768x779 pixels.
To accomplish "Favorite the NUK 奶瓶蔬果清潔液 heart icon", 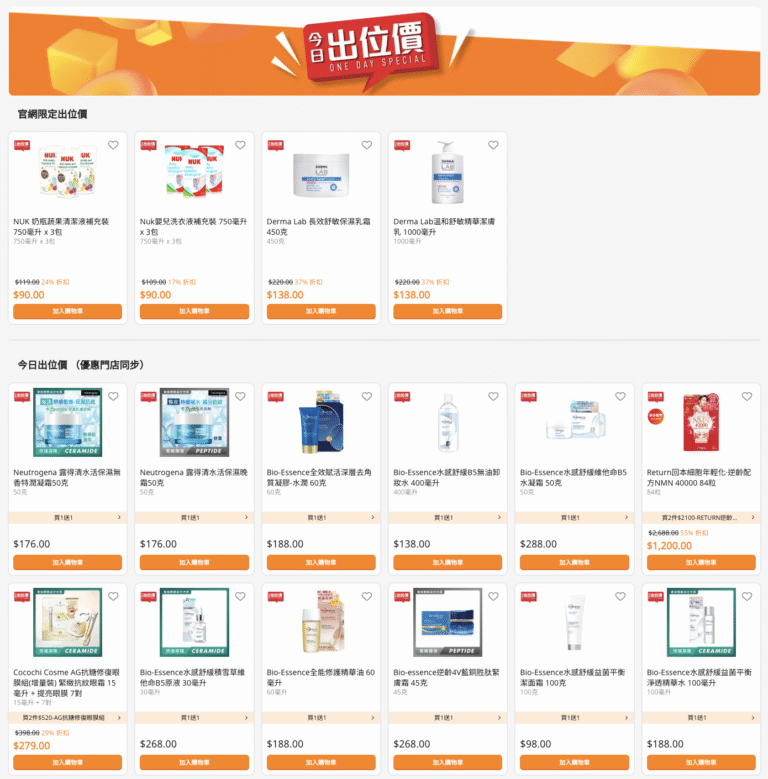I will pos(113,145).
